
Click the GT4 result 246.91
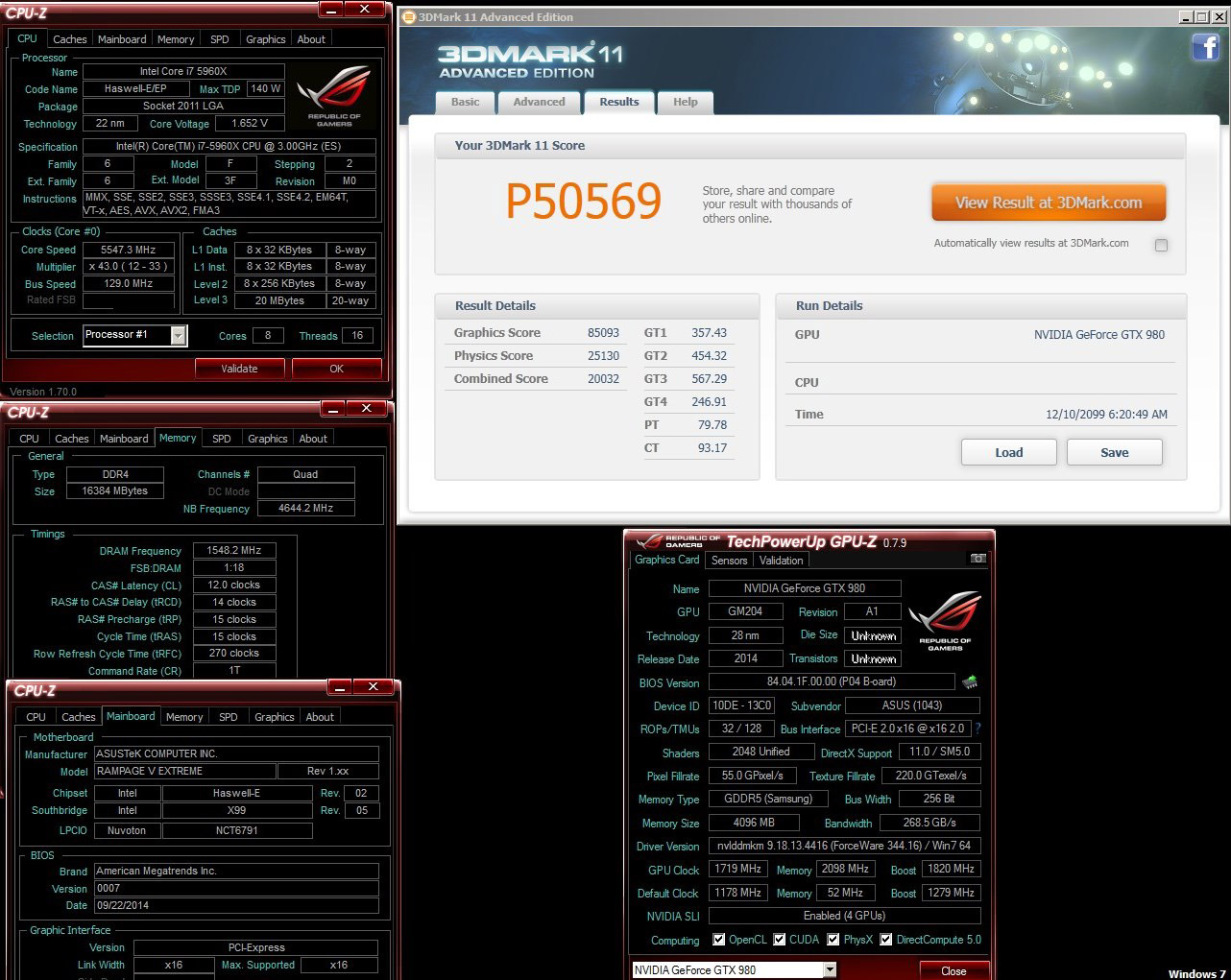click(710, 402)
